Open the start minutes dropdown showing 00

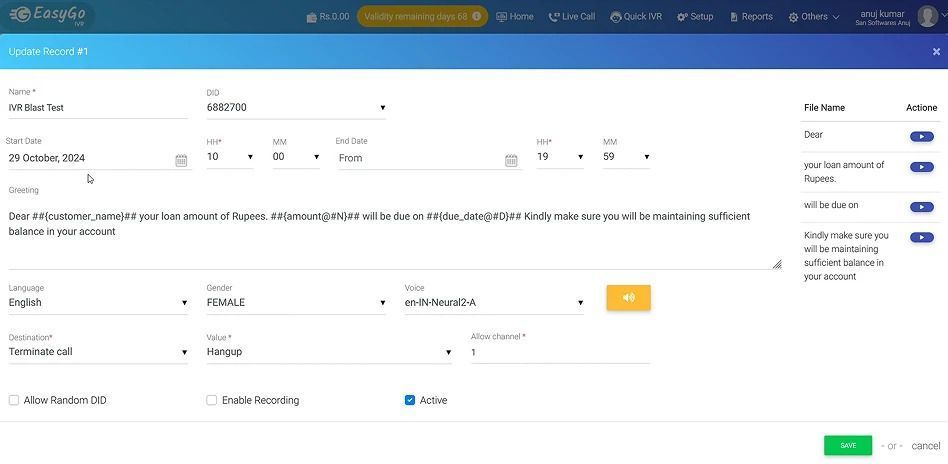coord(296,157)
